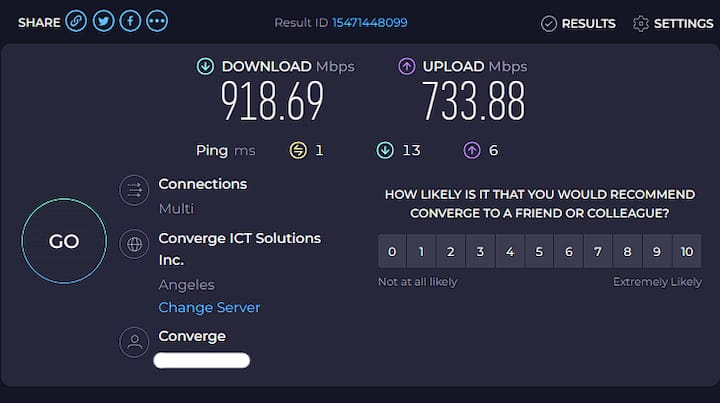720x403 pixels.
Task: Open the Results page
Action: 578,23
